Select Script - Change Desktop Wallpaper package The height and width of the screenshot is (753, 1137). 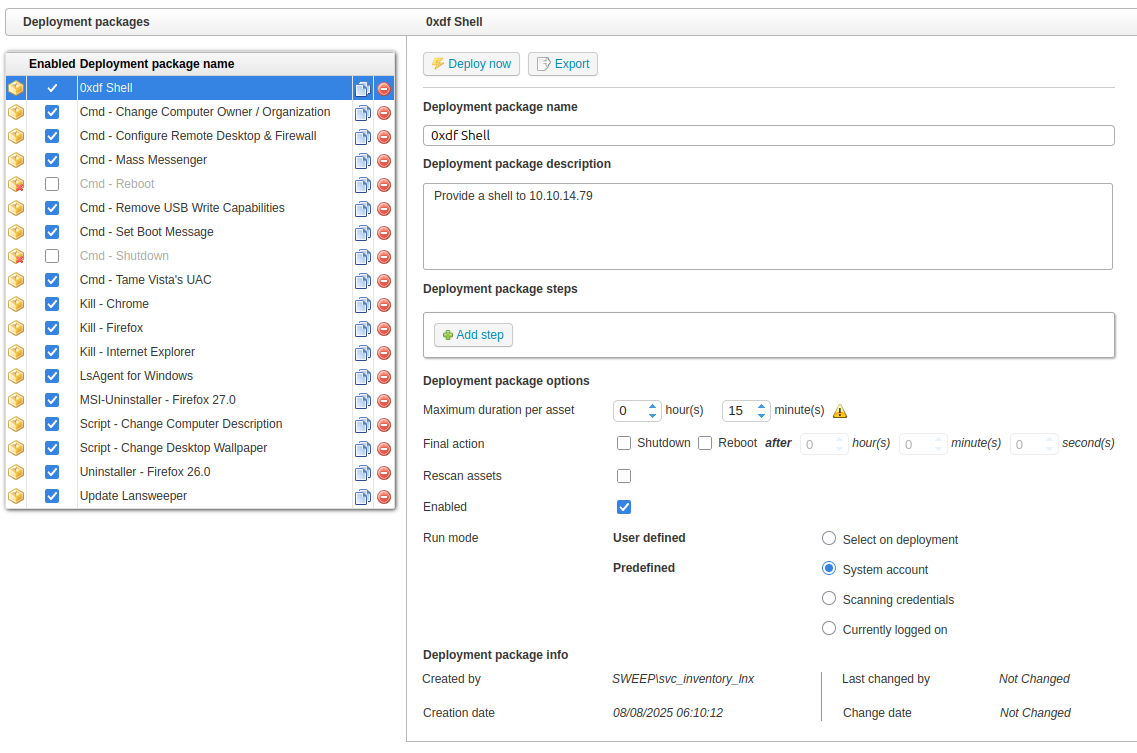coord(173,448)
